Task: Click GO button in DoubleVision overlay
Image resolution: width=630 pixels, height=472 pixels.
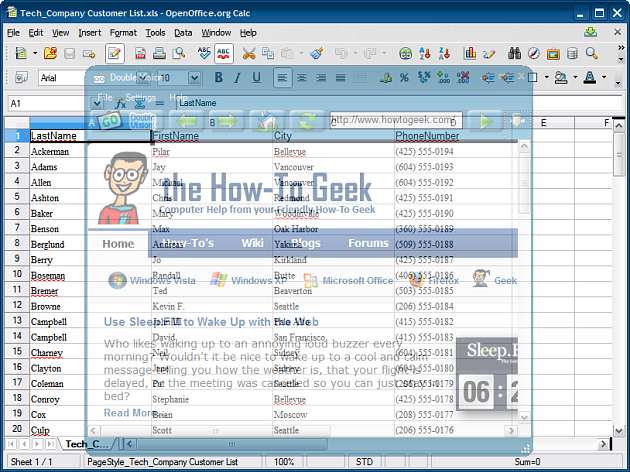Action: click(109, 120)
